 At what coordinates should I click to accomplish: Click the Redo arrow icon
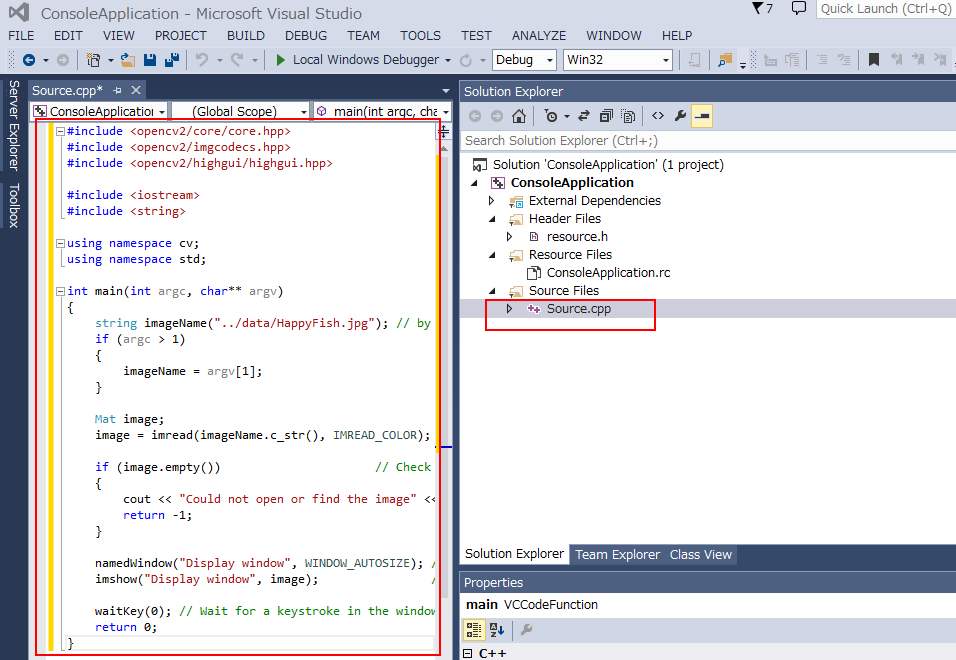click(237, 60)
